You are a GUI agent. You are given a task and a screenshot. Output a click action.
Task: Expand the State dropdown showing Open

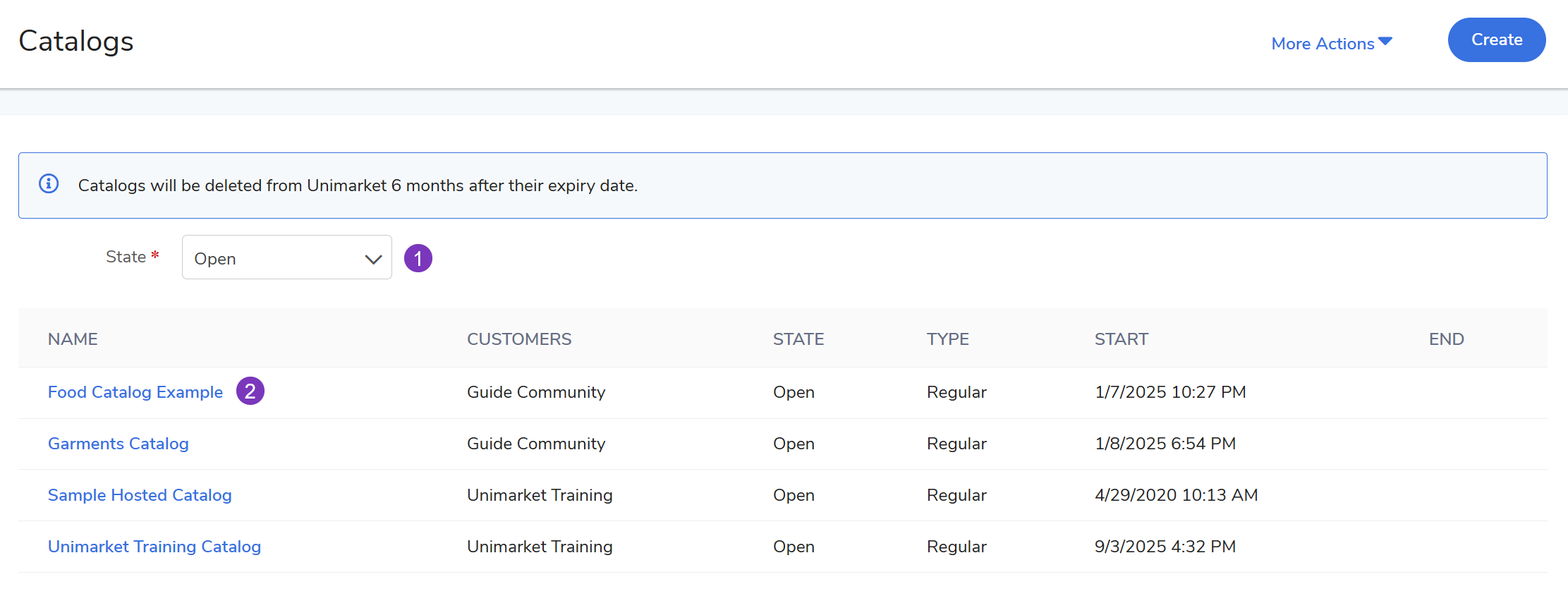point(286,257)
